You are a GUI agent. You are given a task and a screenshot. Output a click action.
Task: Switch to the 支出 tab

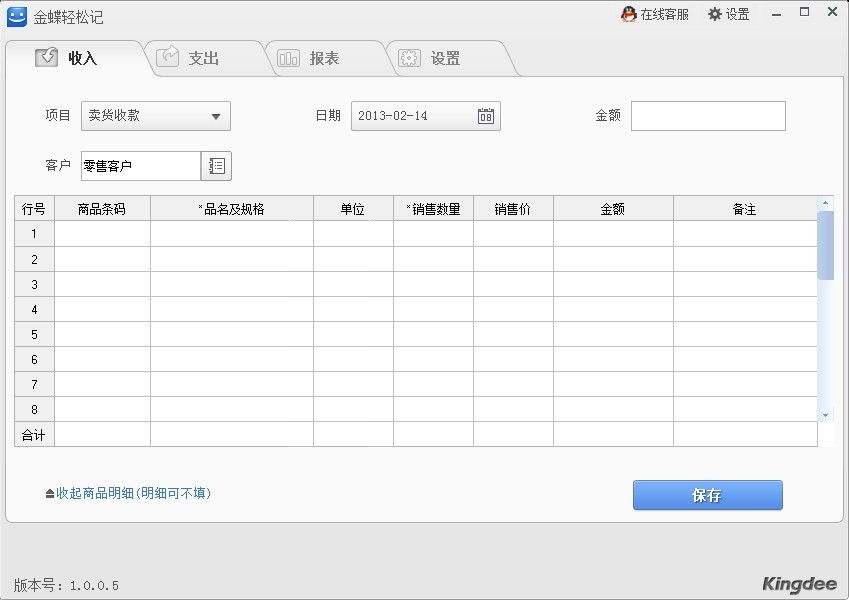[203, 58]
